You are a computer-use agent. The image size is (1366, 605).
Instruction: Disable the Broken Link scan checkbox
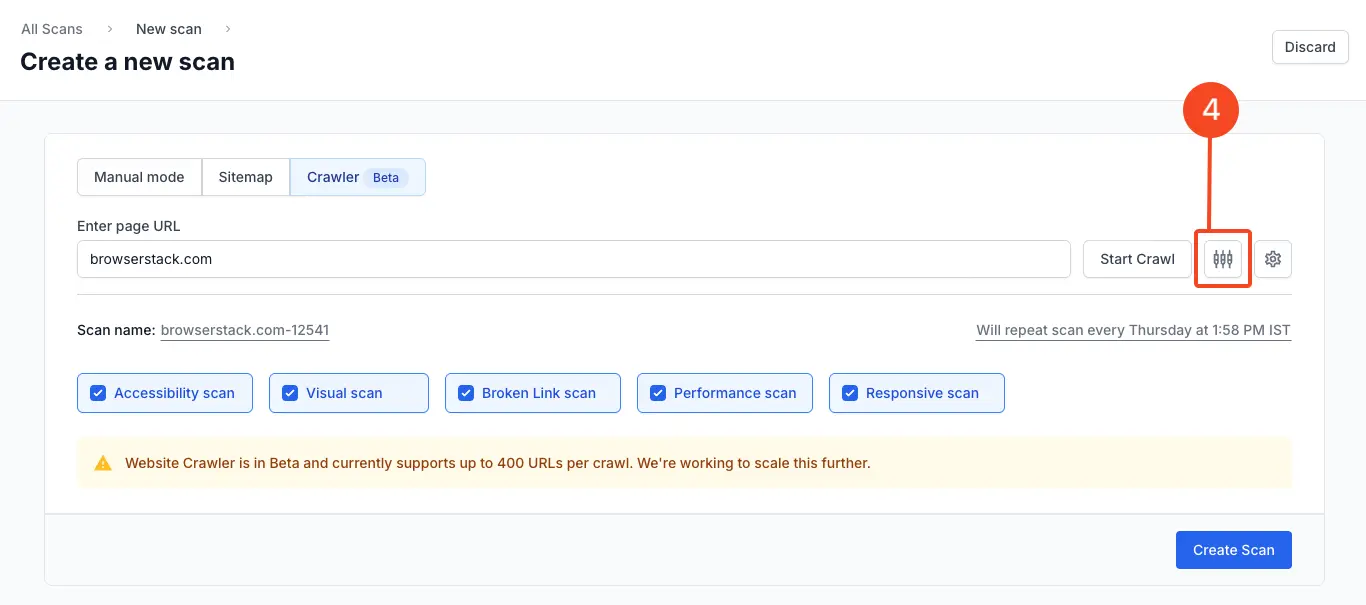(466, 393)
